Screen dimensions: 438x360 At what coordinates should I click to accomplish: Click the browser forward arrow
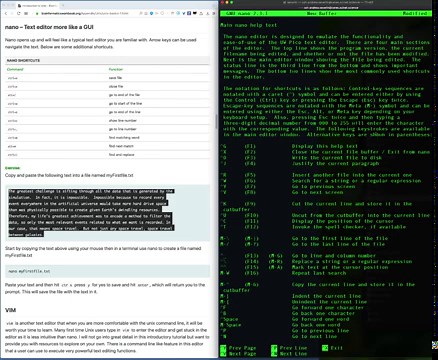[12, 13]
